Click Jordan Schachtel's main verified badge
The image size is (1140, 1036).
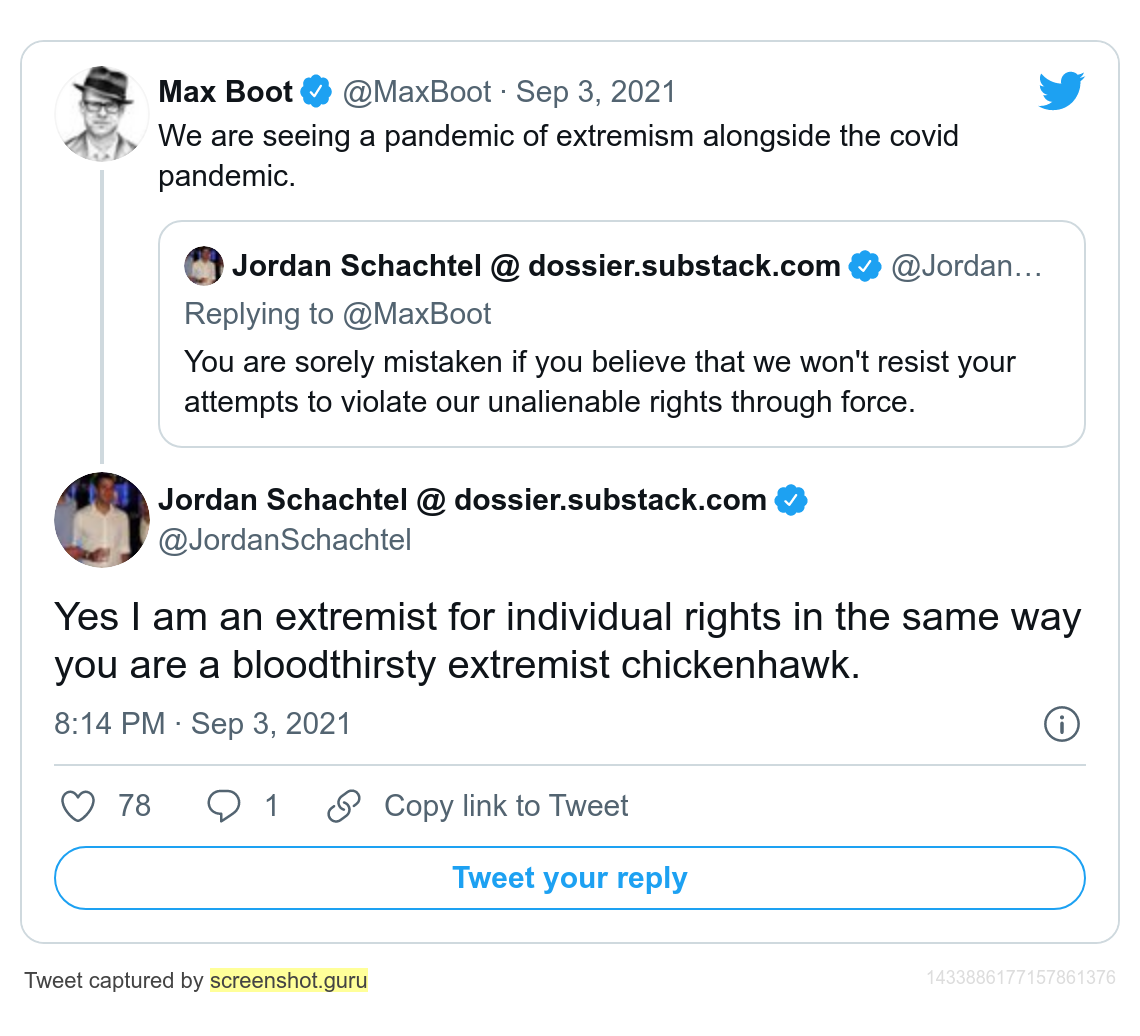coord(791,500)
